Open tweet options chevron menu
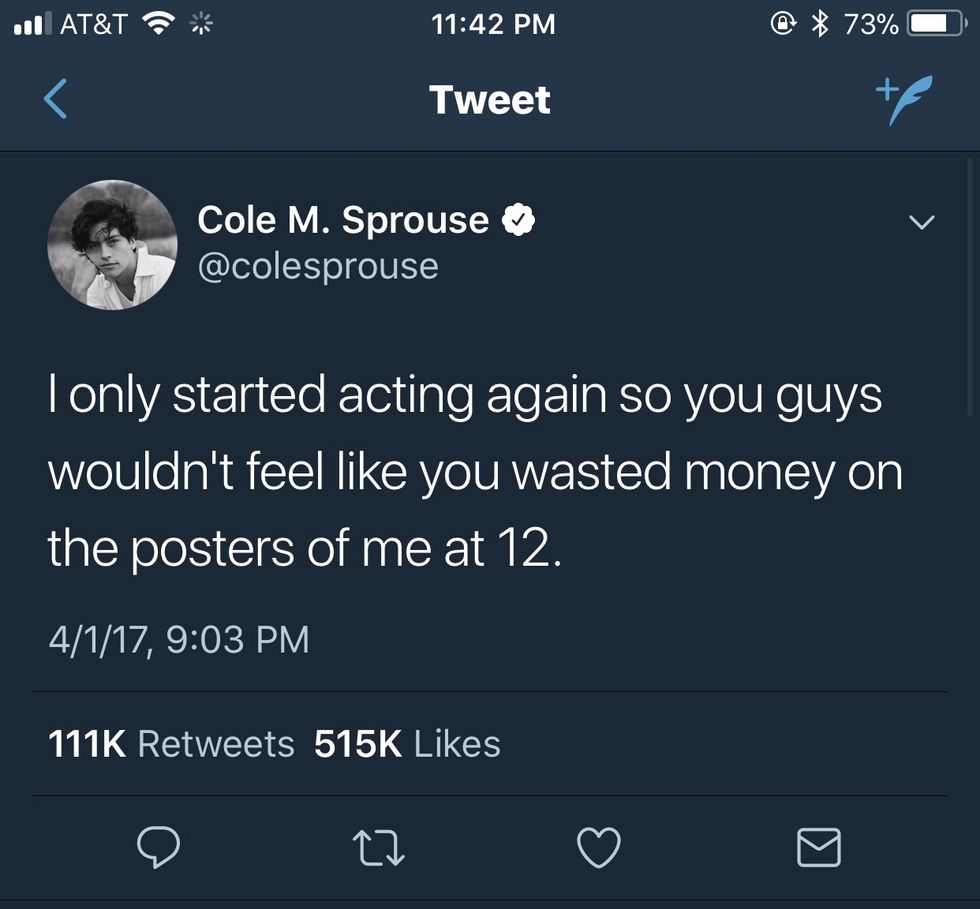 tap(922, 222)
